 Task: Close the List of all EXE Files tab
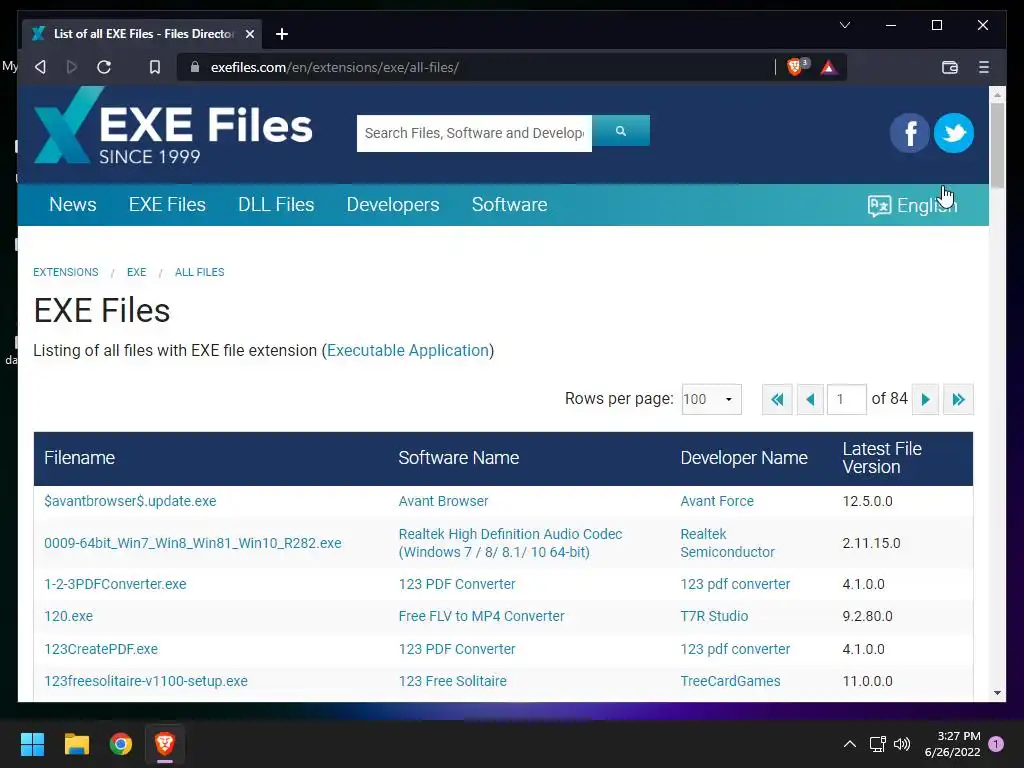(249, 34)
